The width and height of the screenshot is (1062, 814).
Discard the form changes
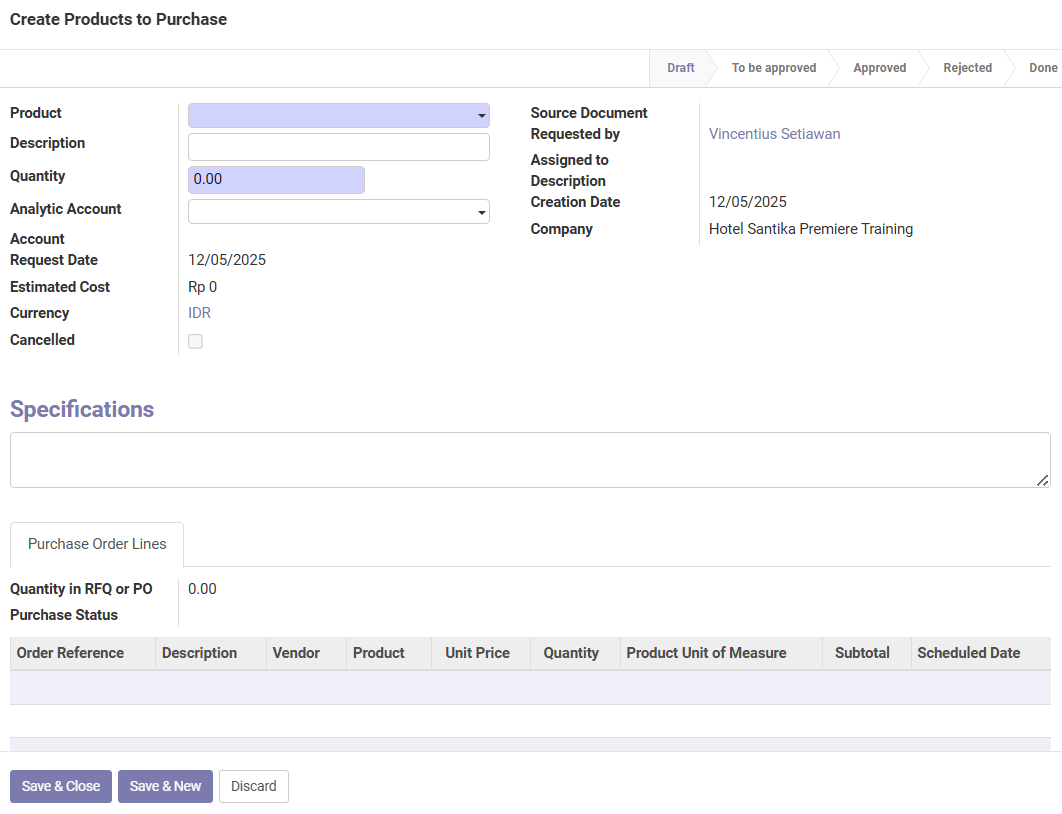pos(254,786)
